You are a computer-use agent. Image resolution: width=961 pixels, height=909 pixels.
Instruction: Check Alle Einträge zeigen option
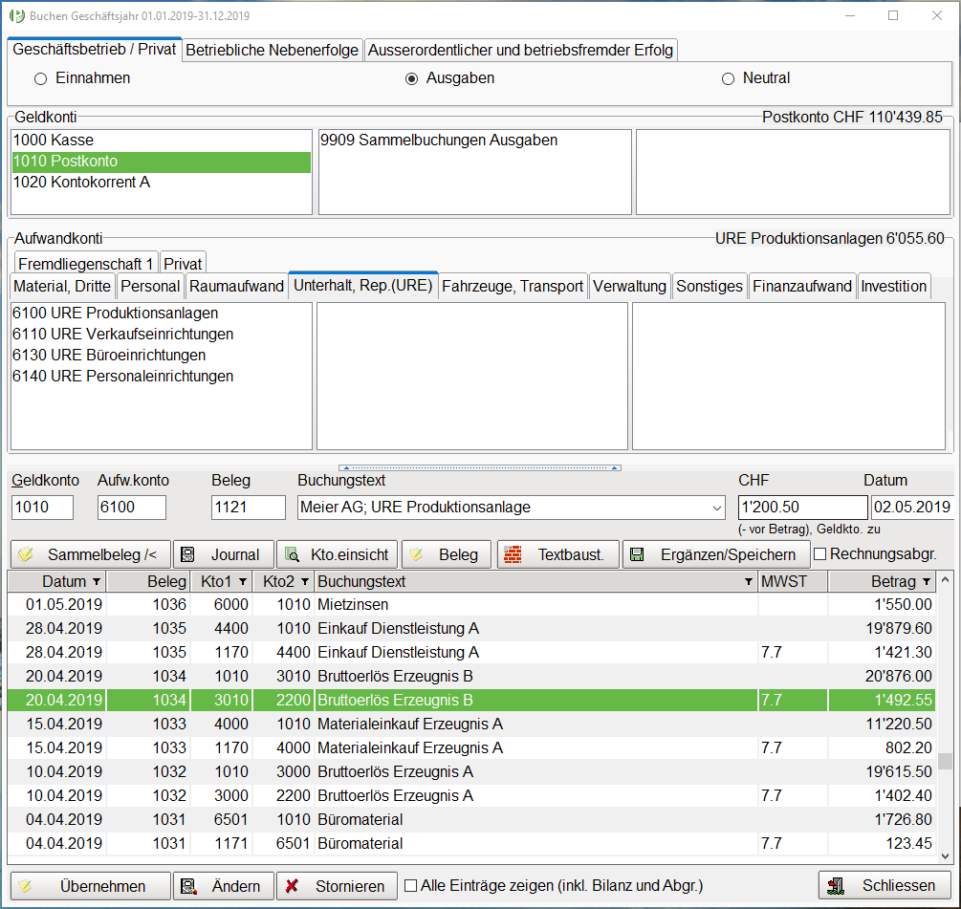(x=411, y=886)
